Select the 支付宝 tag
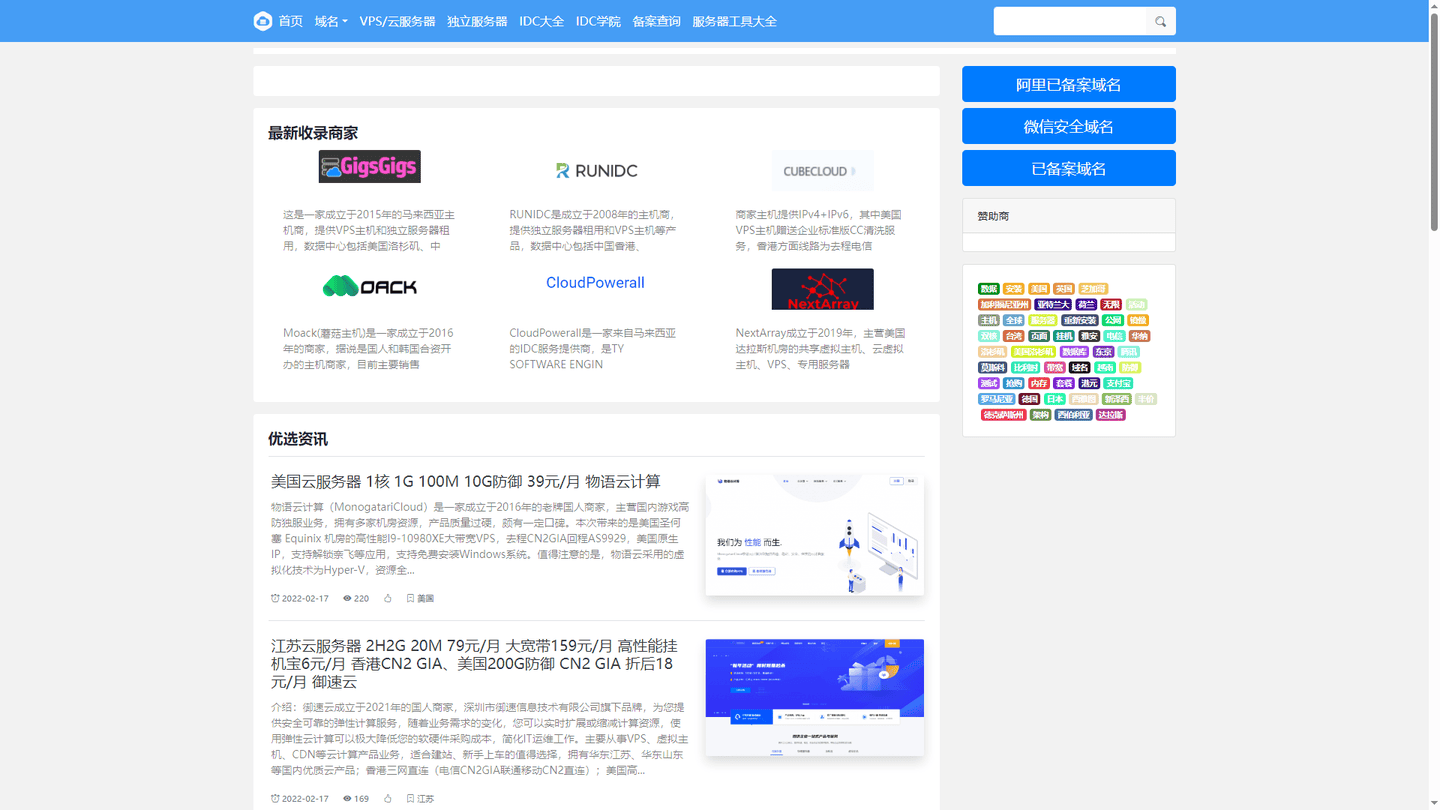1440x810 pixels. [1118, 383]
